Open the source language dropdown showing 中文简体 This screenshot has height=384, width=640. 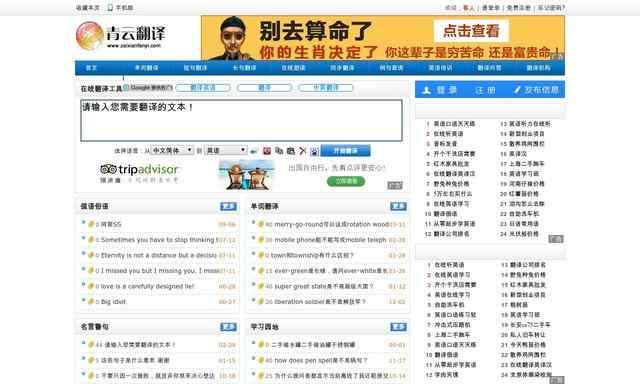pos(172,150)
